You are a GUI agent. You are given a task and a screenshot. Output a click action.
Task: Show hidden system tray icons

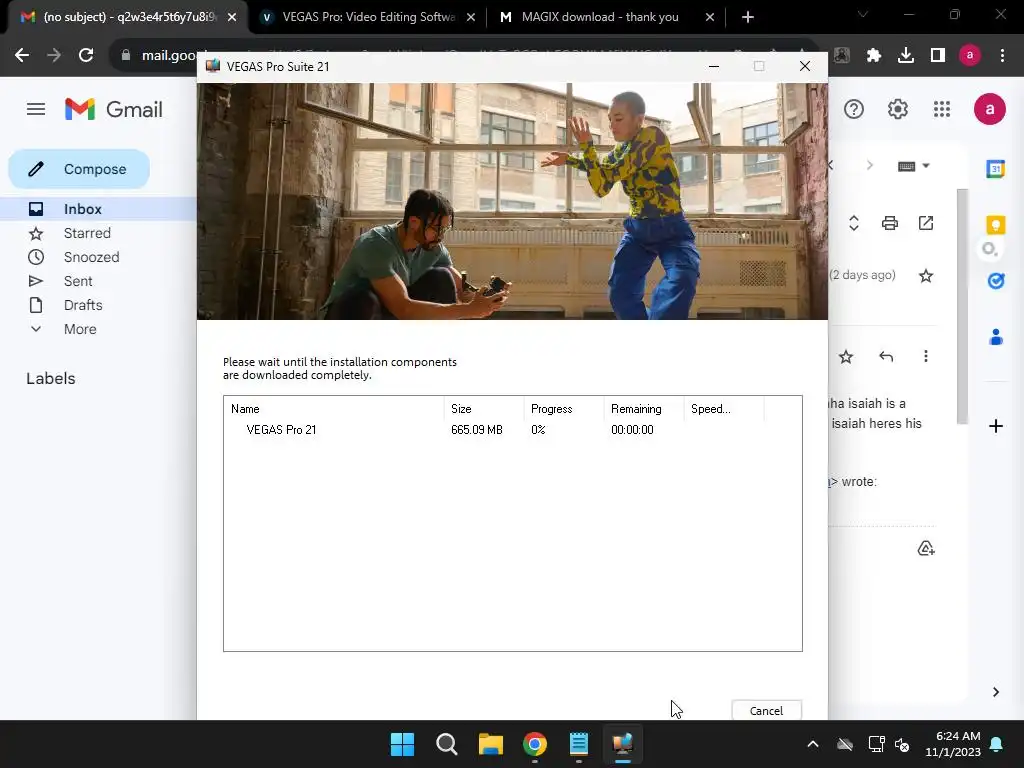[812, 744]
